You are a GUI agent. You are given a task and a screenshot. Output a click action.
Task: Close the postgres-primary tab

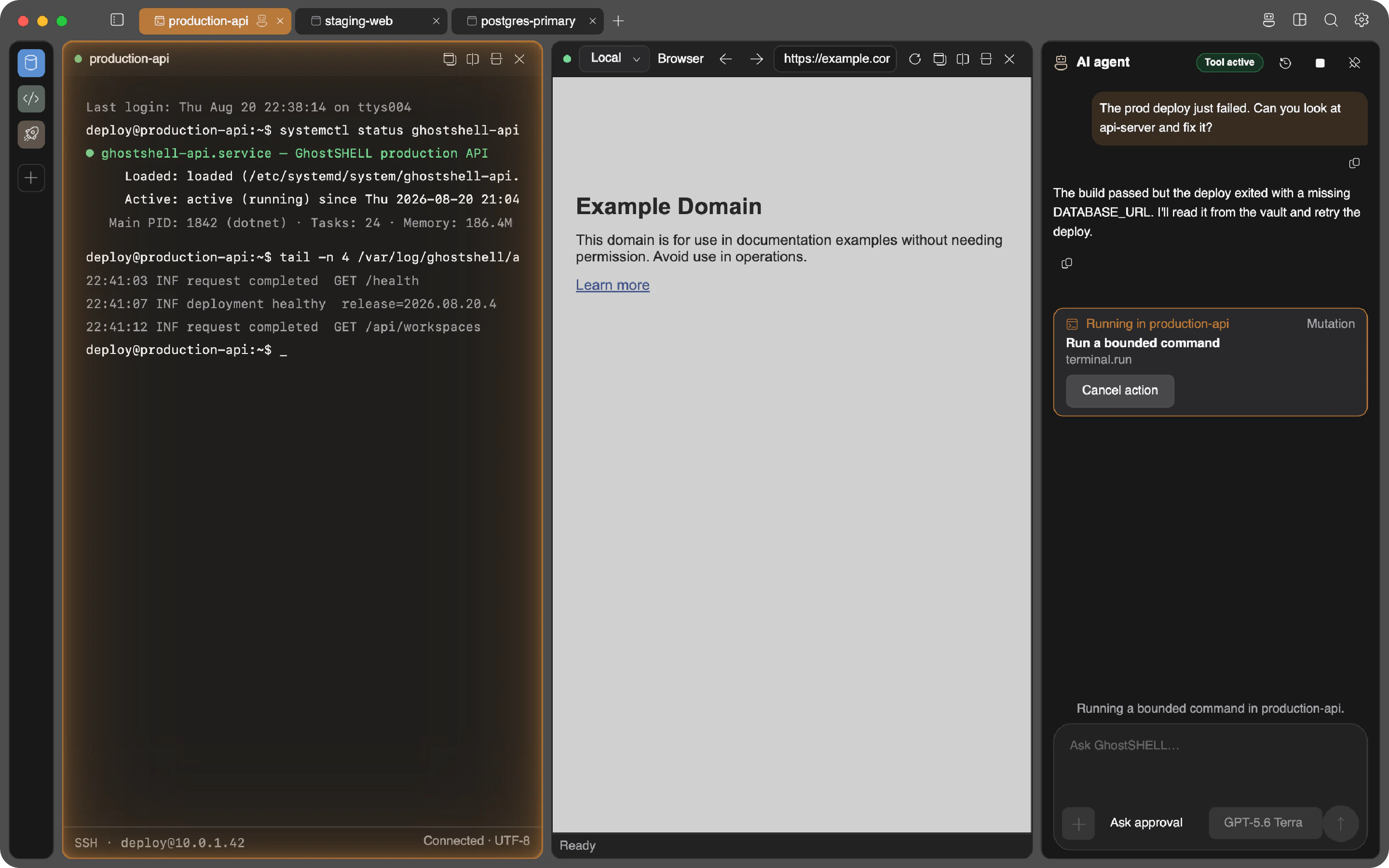pyautogui.click(x=592, y=21)
